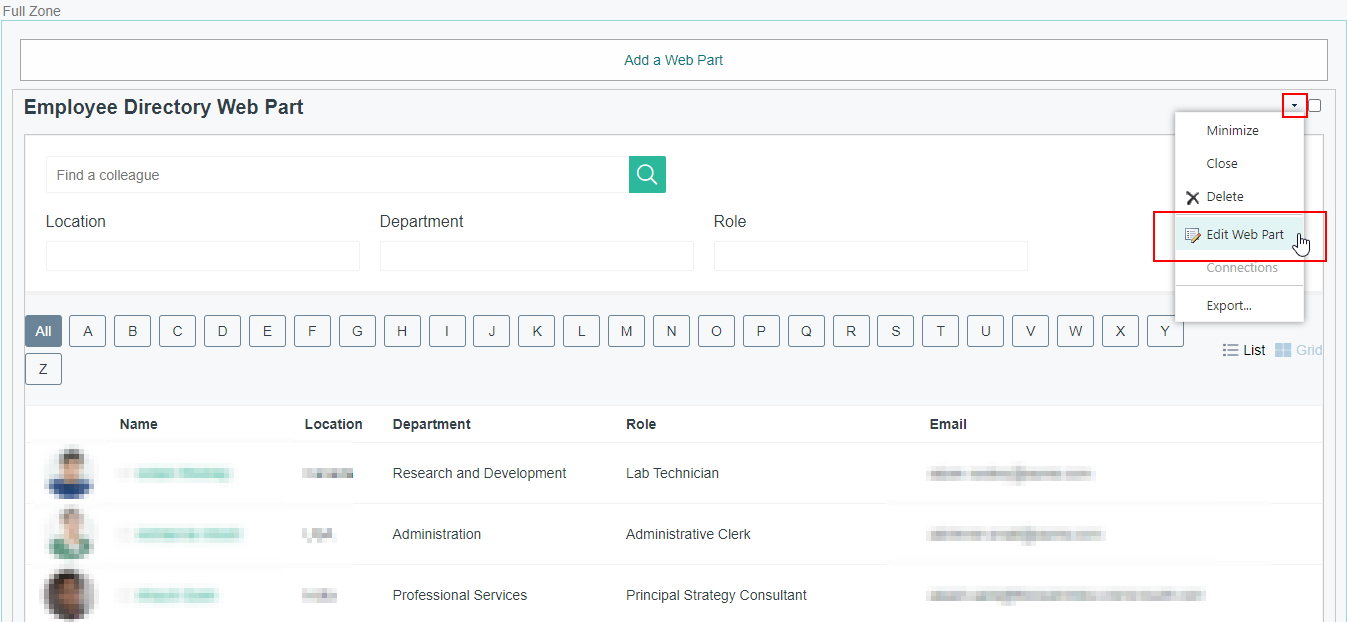Image resolution: width=1347 pixels, height=622 pixels.
Task: Filter directory by letter M
Action: [626, 331]
